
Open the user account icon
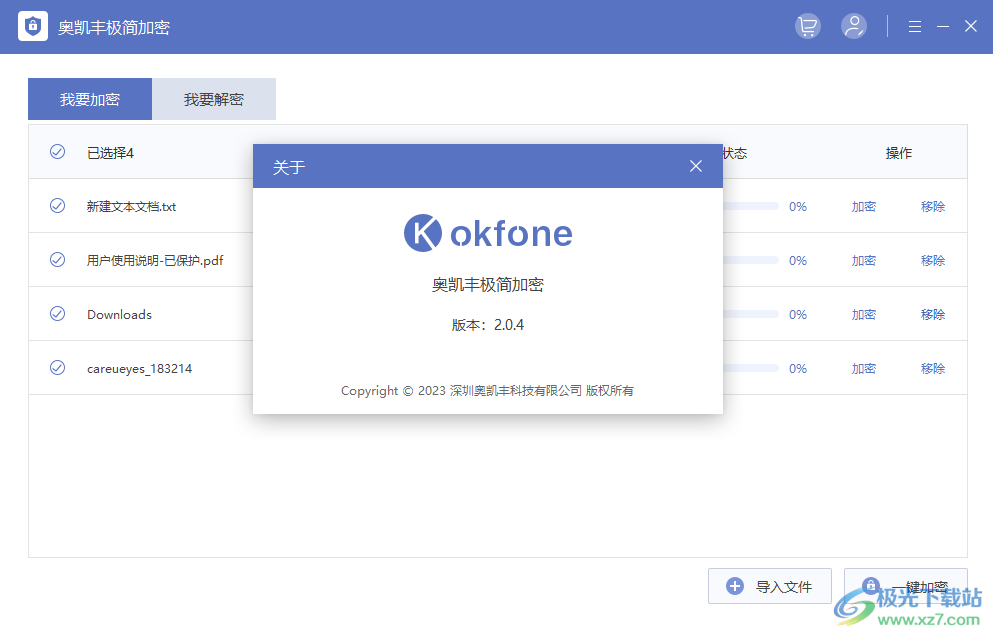click(854, 27)
